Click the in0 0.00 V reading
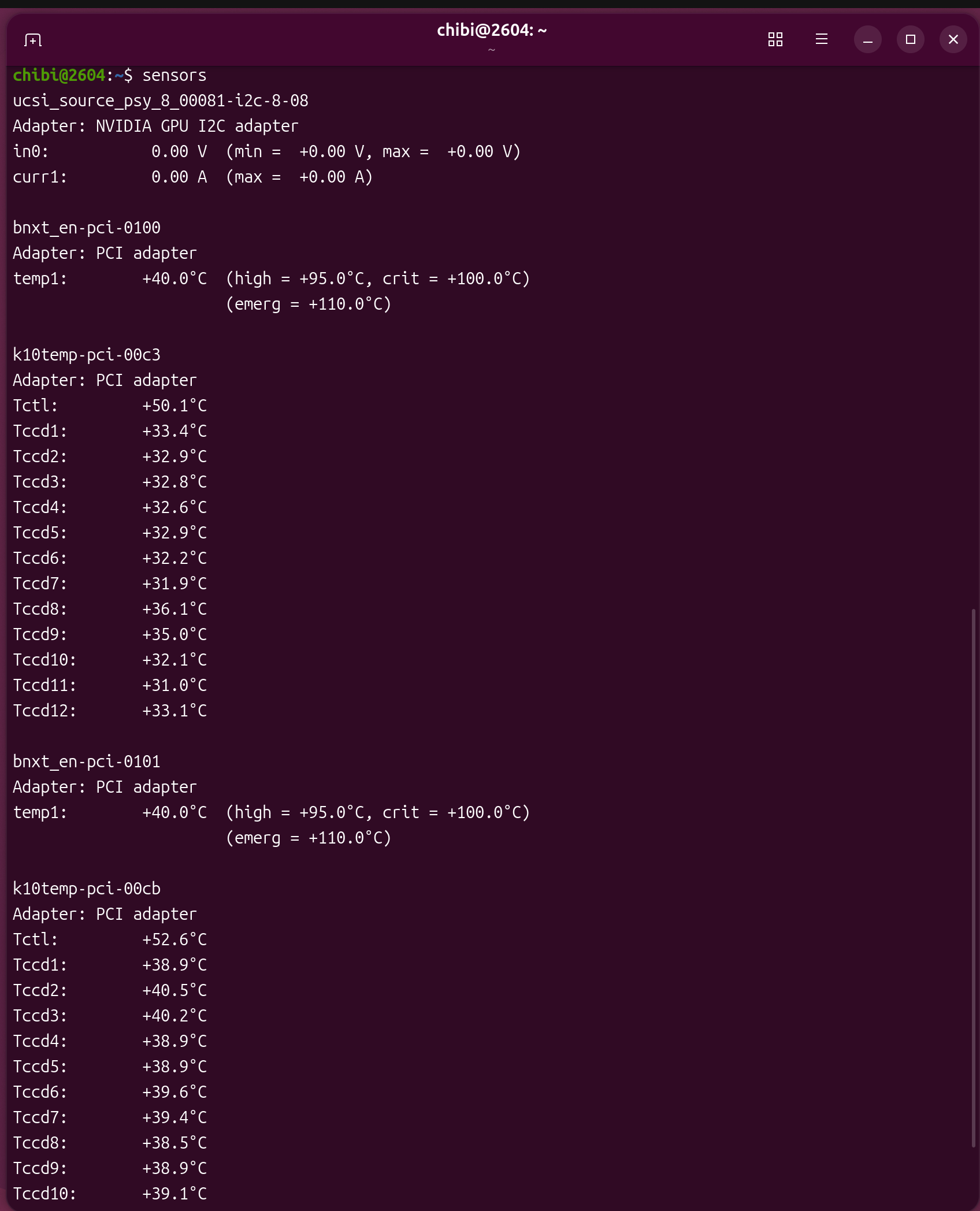 pyautogui.click(x=179, y=152)
